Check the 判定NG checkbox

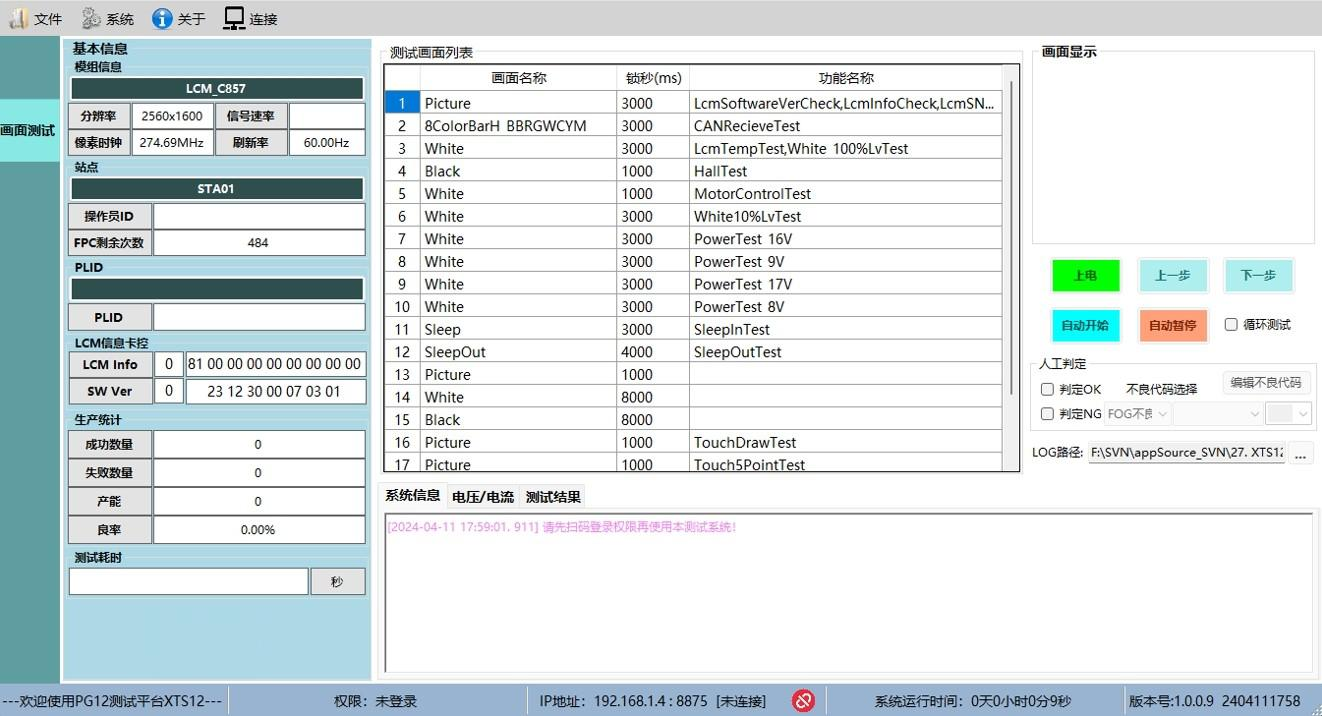(1047, 414)
